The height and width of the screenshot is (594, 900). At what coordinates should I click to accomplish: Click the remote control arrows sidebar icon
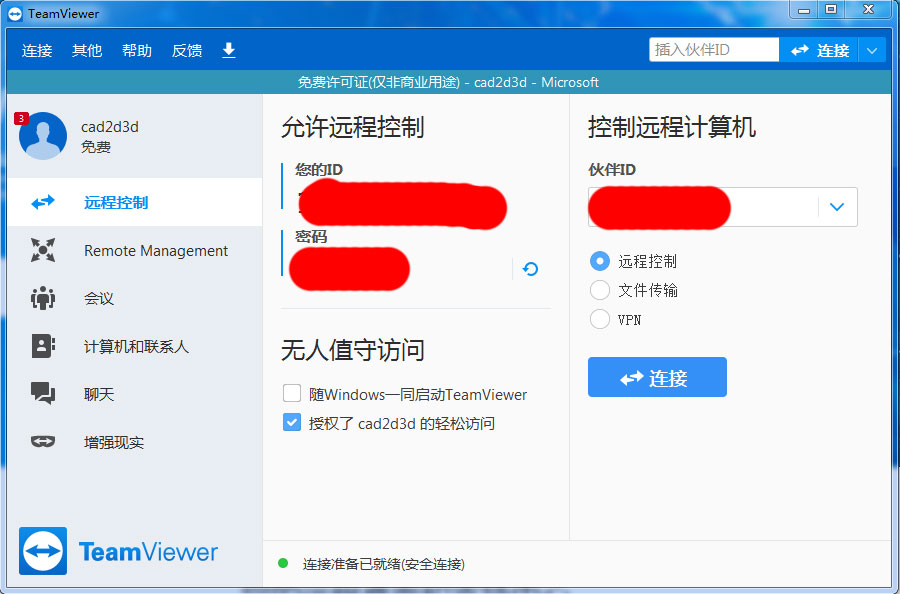click(43, 202)
